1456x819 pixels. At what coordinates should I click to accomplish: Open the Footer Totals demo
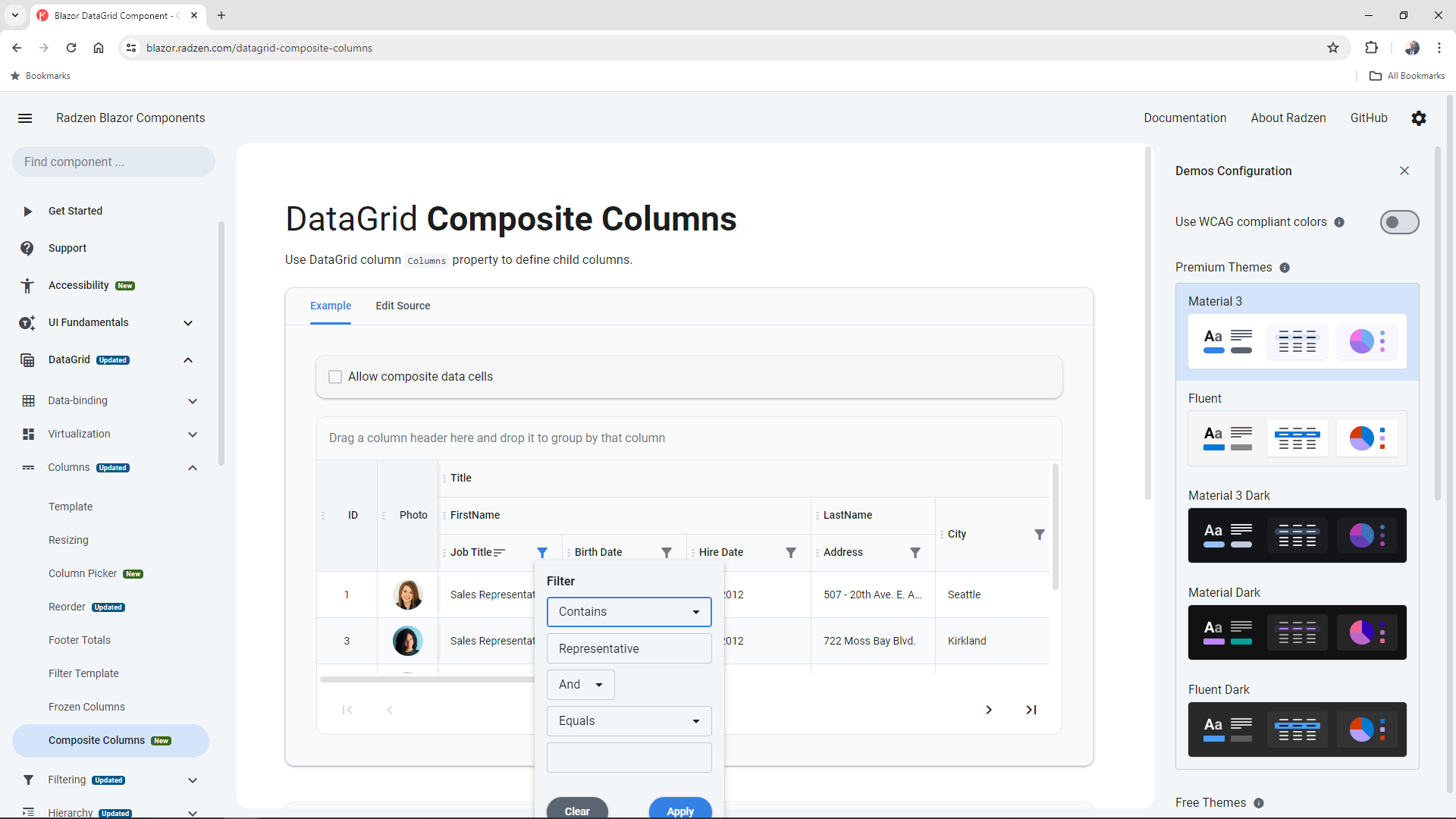tap(80, 640)
